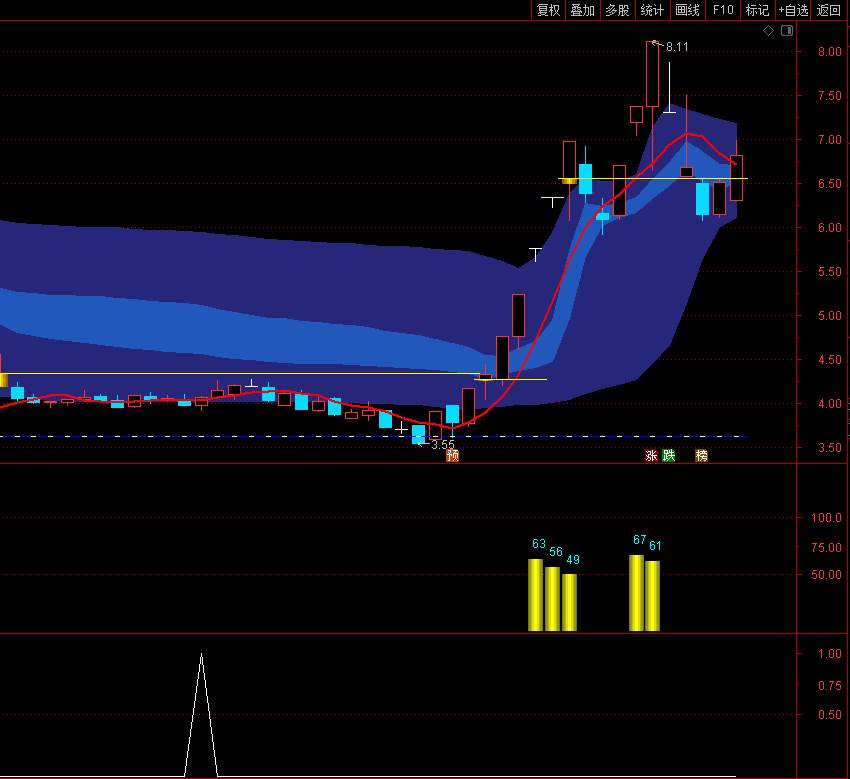The image size is (850, 779).
Task: Click the 8.00 price axis label
Action: (x=829, y=52)
